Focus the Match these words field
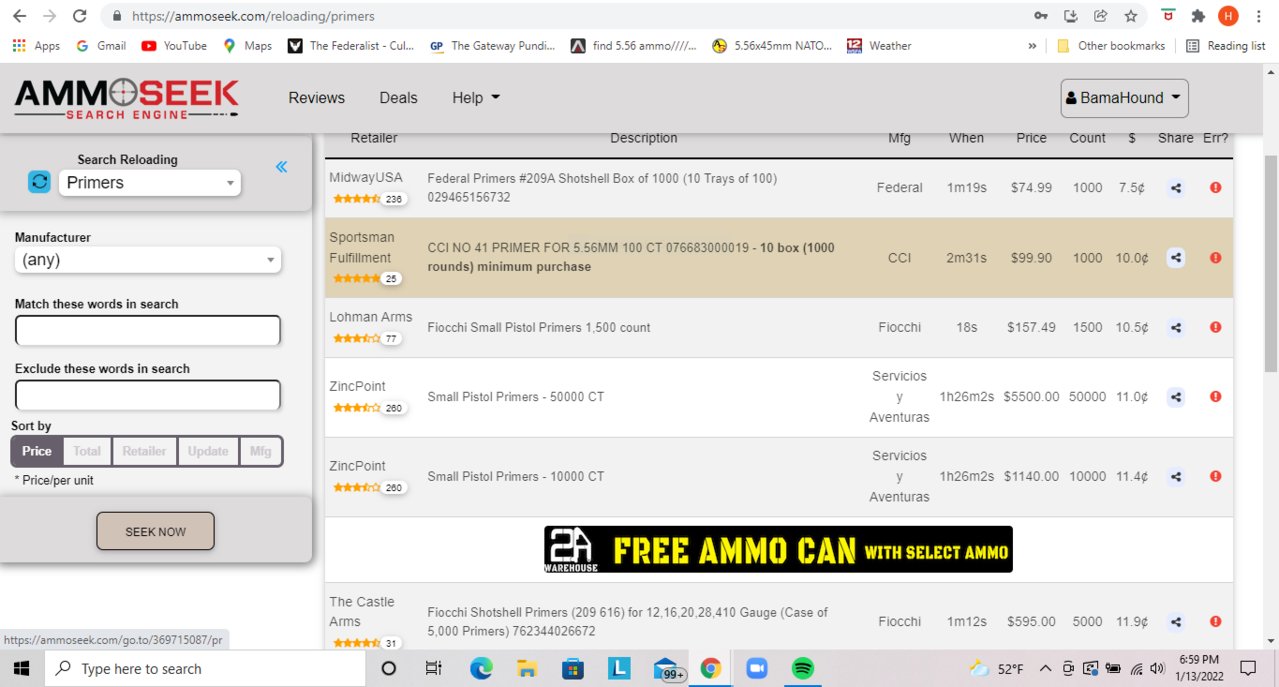This screenshot has height=687, width=1279. (147, 331)
